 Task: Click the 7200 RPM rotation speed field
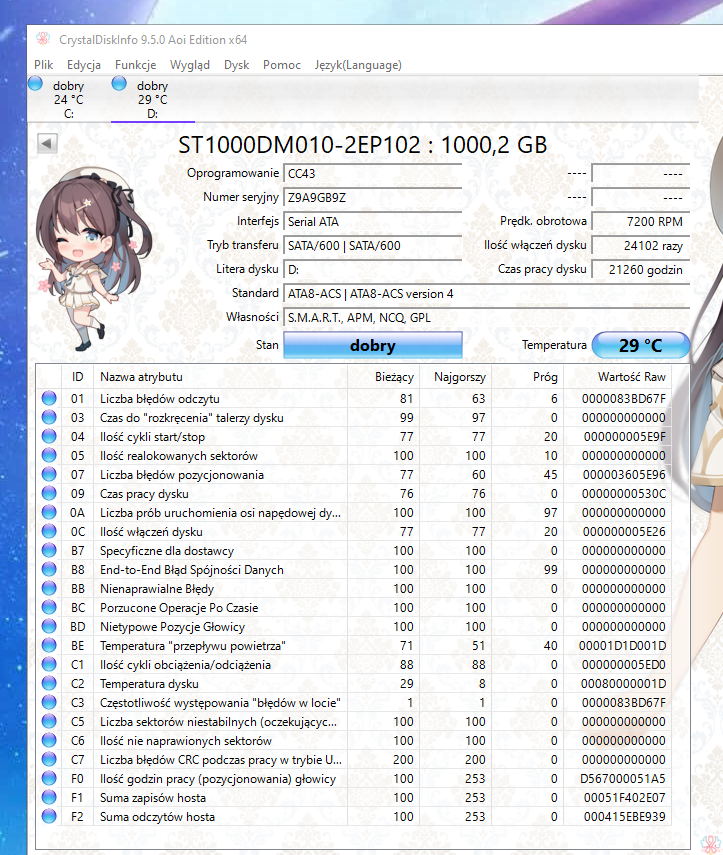pyautogui.click(x=641, y=221)
